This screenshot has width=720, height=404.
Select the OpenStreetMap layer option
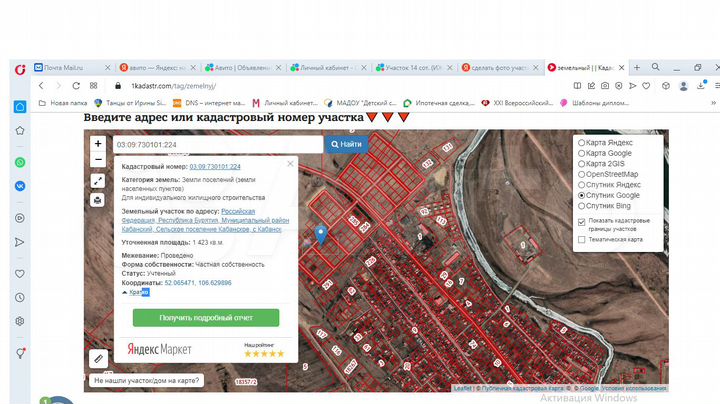(583, 175)
